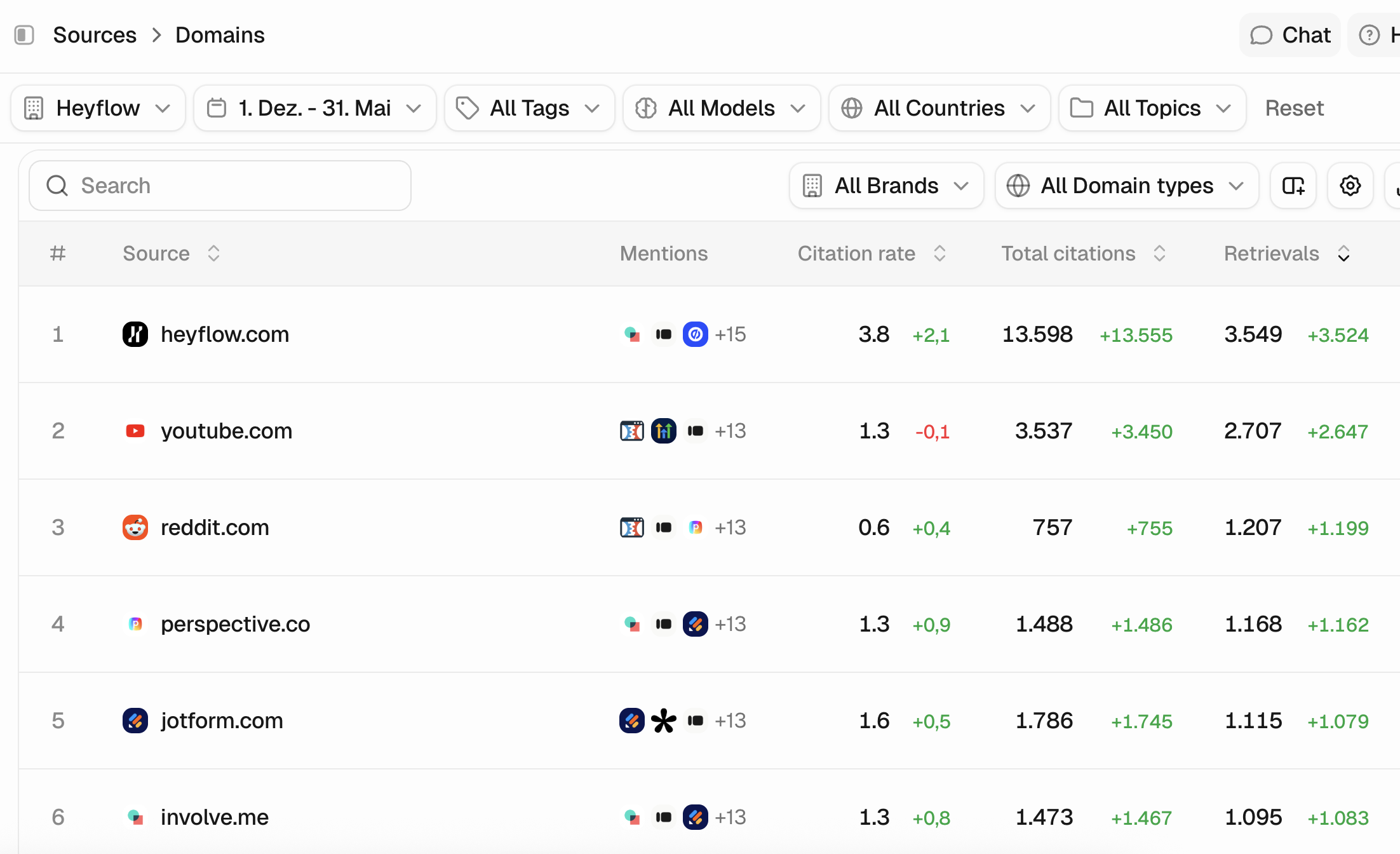Go to Sources breadcrumb
Viewport: 1400px width, 854px height.
(95, 35)
